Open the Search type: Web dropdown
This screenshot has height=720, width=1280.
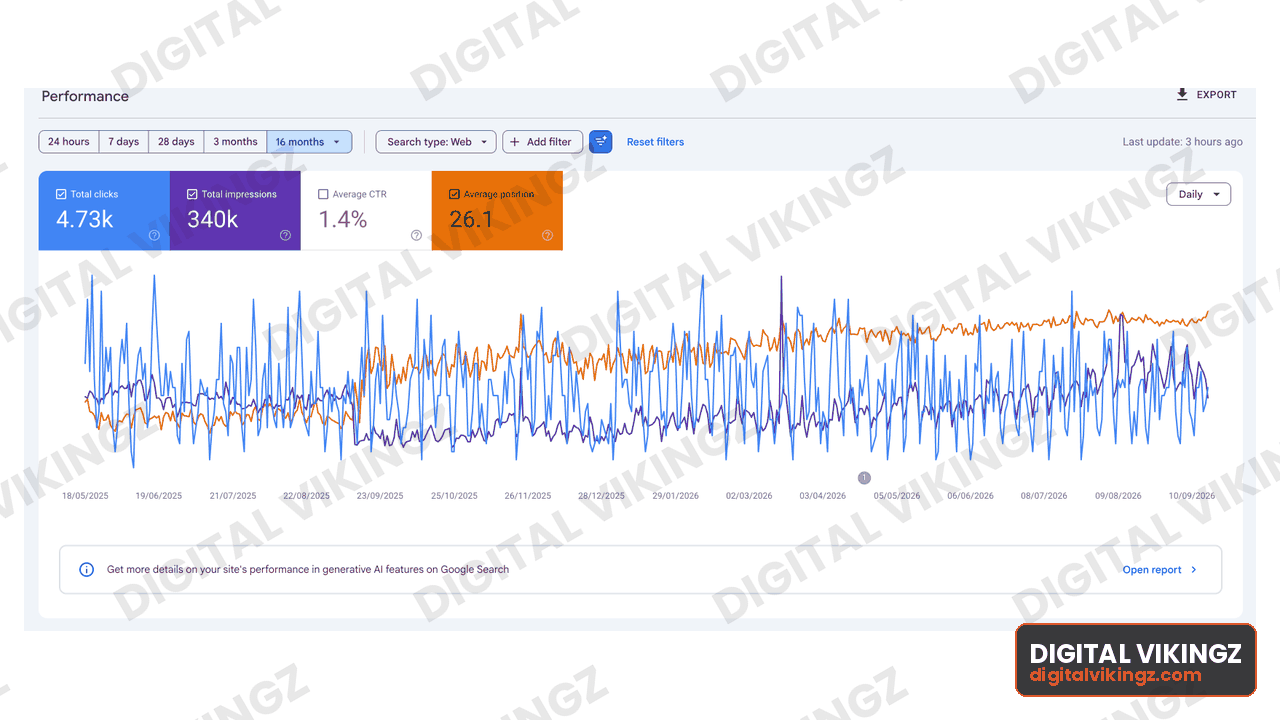[436, 142]
